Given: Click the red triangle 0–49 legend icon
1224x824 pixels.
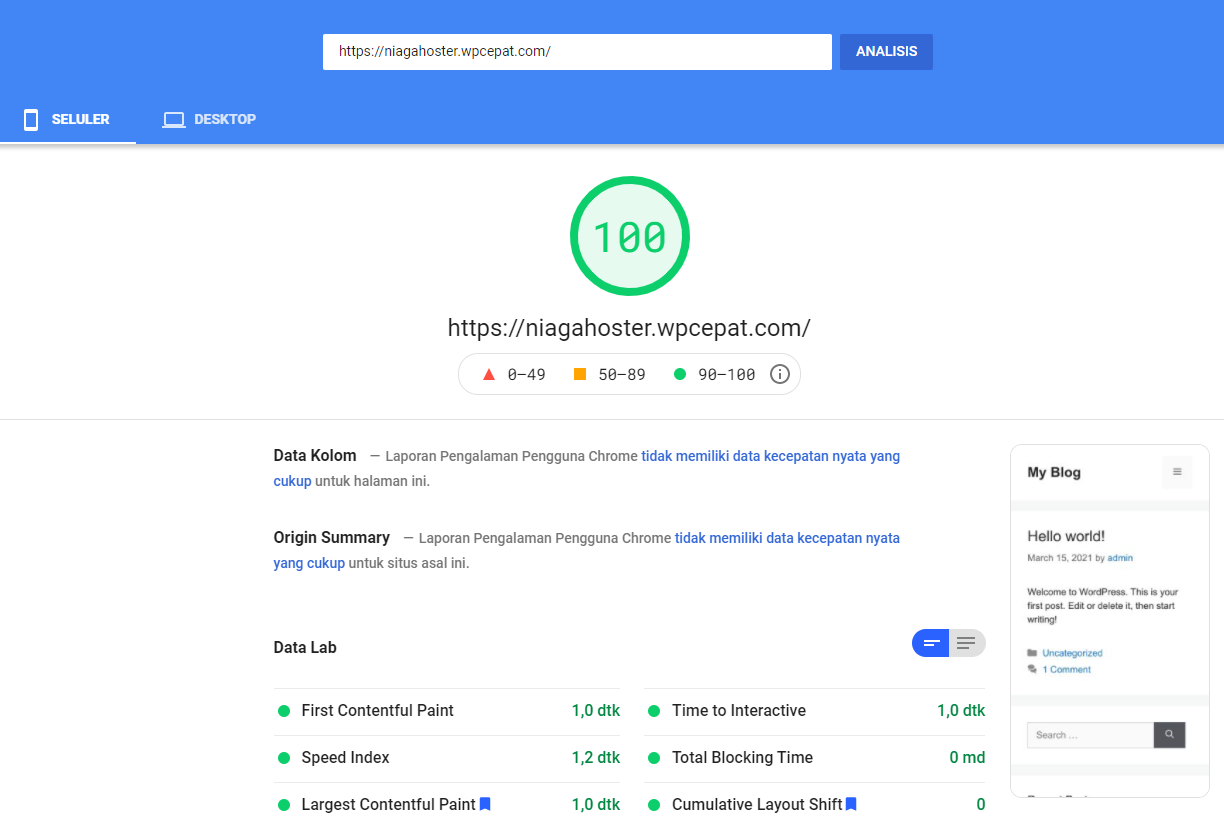Looking at the screenshot, I should click(x=489, y=375).
